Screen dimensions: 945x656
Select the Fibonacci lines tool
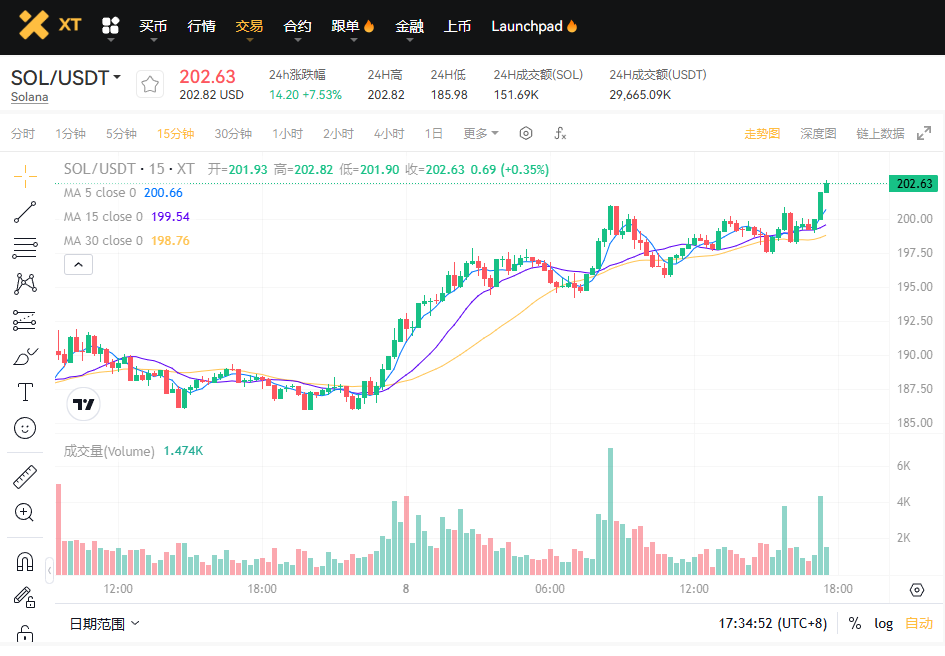[x=25, y=248]
